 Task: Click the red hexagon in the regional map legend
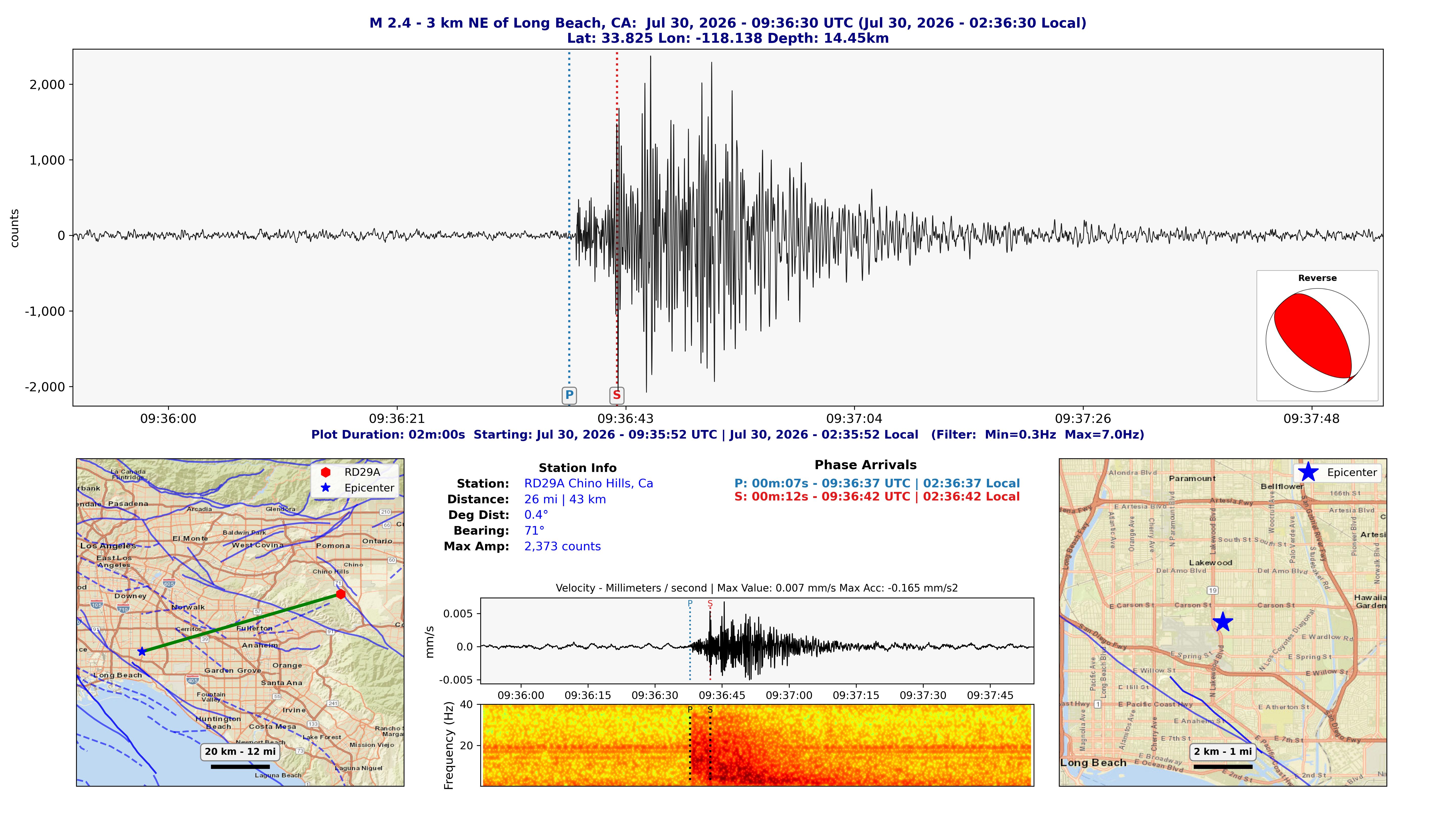tap(326, 472)
